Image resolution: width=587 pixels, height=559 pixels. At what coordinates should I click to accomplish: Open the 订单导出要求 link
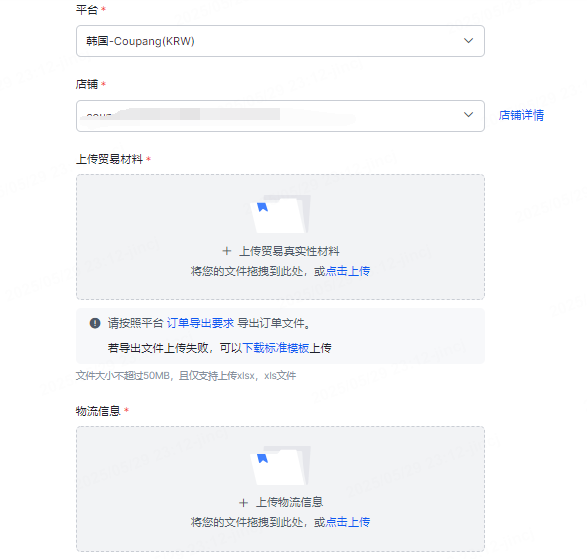coord(200,323)
